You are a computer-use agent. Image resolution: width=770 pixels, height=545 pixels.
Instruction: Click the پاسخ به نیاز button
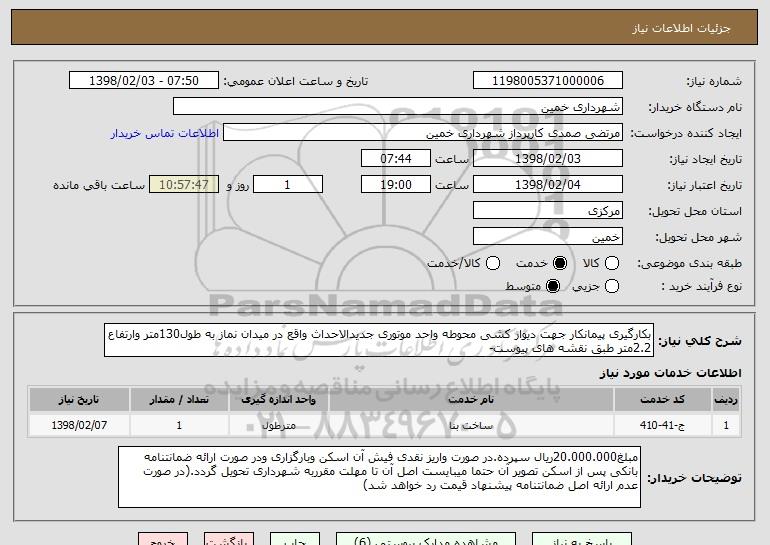pyautogui.click(x=582, y=539)
